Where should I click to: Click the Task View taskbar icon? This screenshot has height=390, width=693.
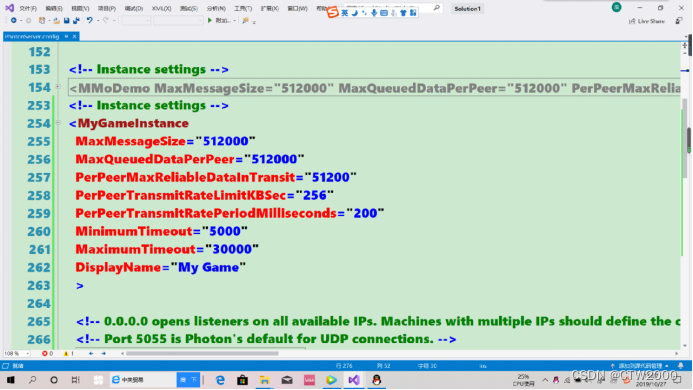point(76,380)
